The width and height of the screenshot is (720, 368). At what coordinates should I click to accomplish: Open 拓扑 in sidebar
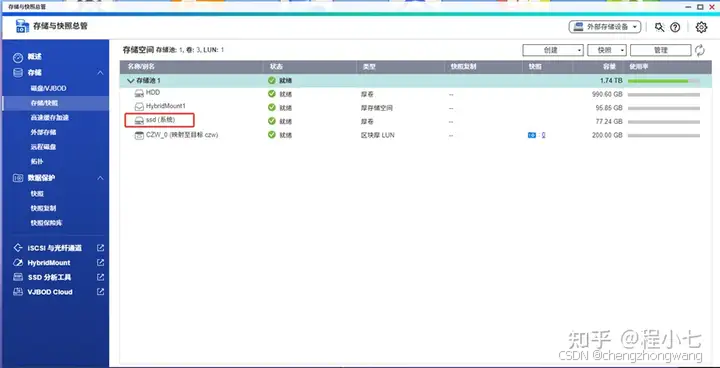pos(37,162)
